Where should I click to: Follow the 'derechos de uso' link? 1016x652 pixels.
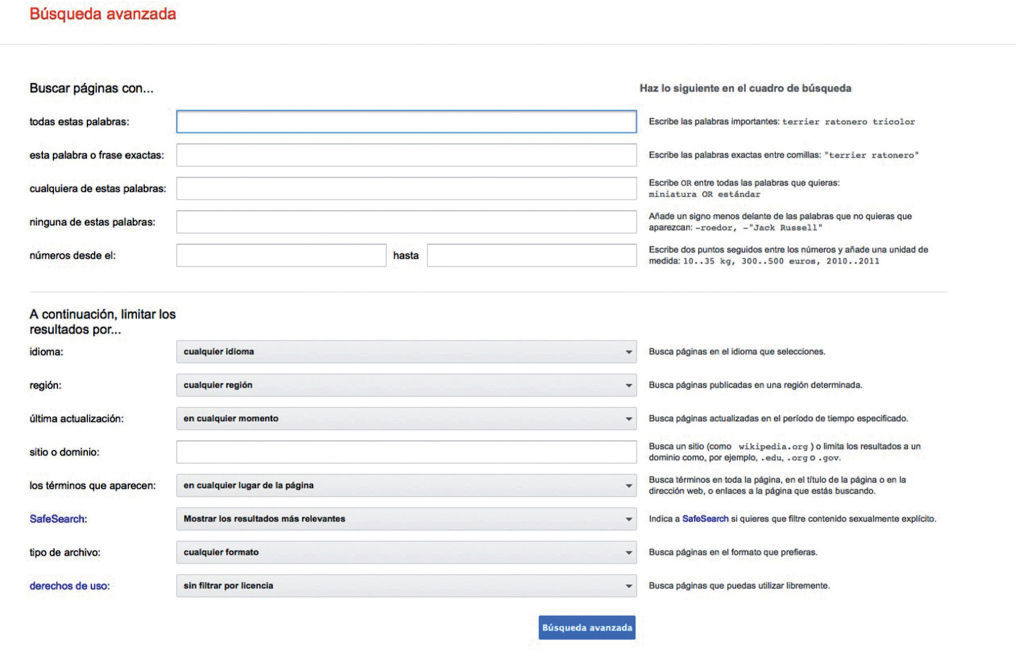(69, 586)
